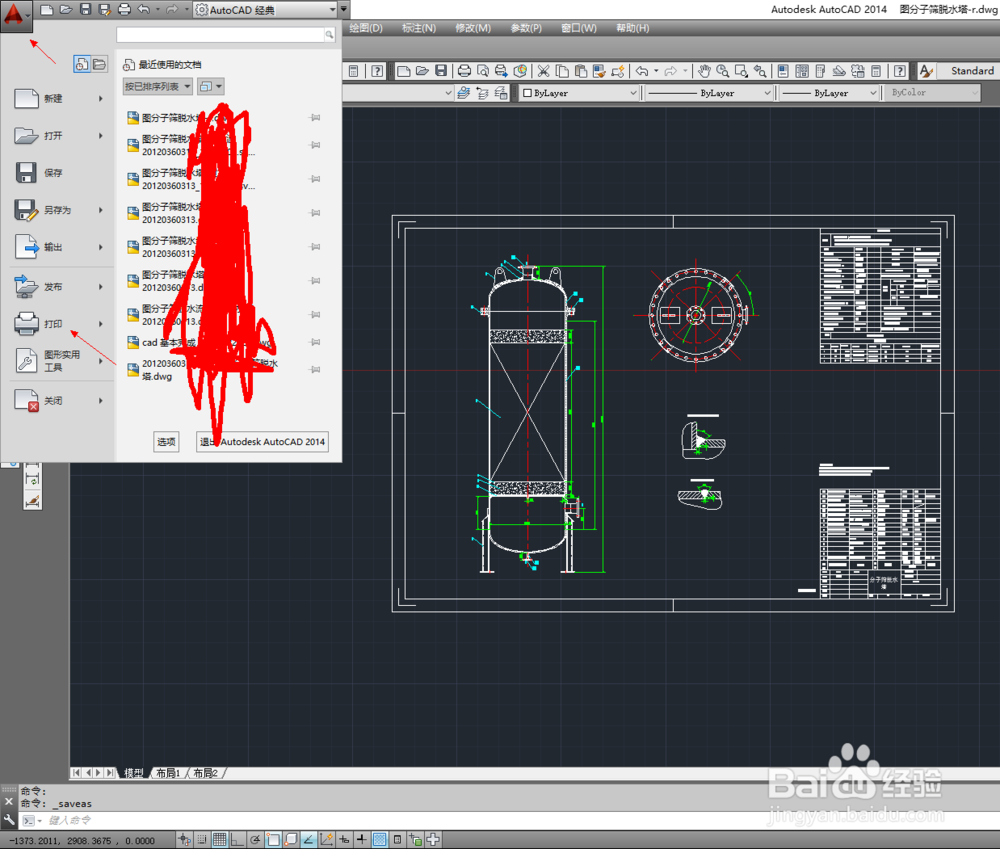Open the Properties palette icon
Image resolution: width=1000 pixels, height=849 pixels.
tap(783, 71)
